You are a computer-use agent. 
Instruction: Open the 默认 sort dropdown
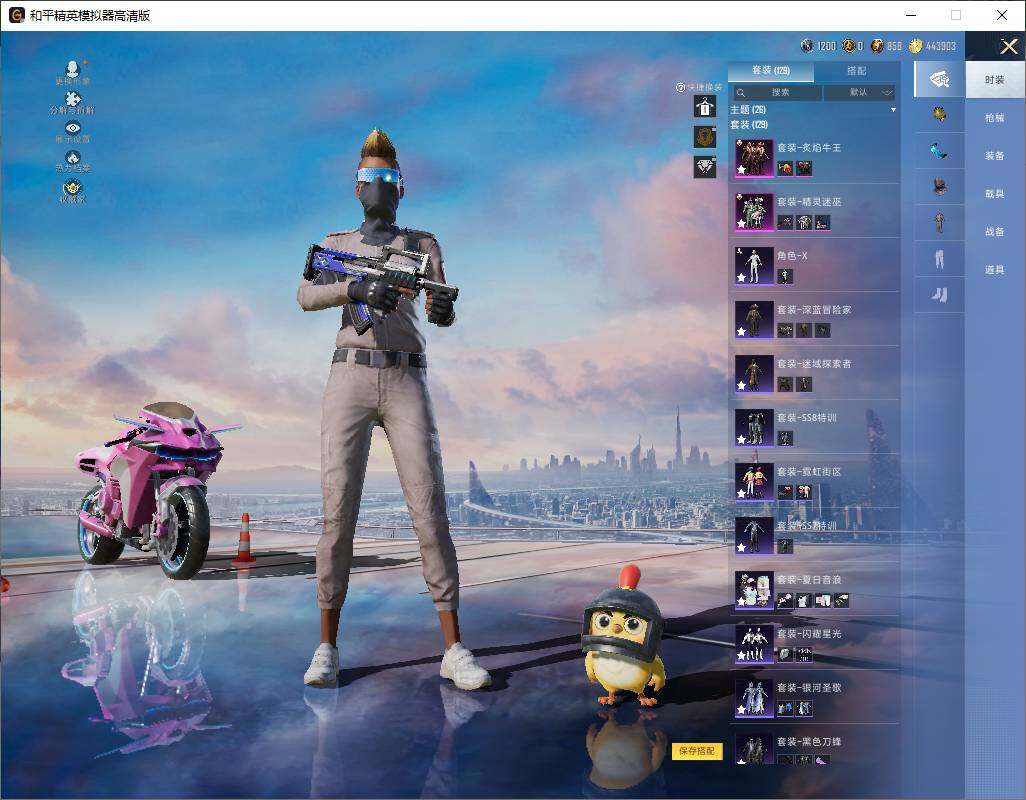pyautogui.click(x=859, y=93)
